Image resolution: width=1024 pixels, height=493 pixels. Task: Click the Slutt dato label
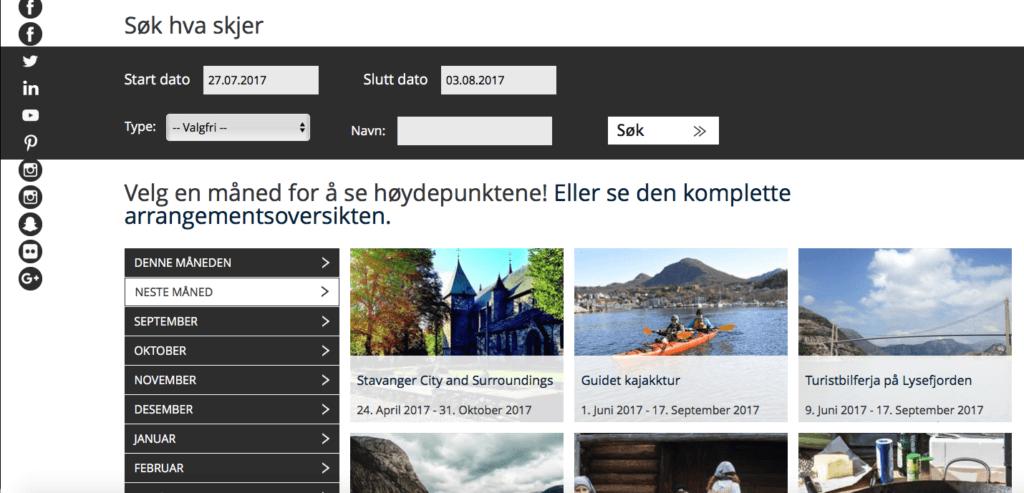pyautogui.click(x=395, y=80)
